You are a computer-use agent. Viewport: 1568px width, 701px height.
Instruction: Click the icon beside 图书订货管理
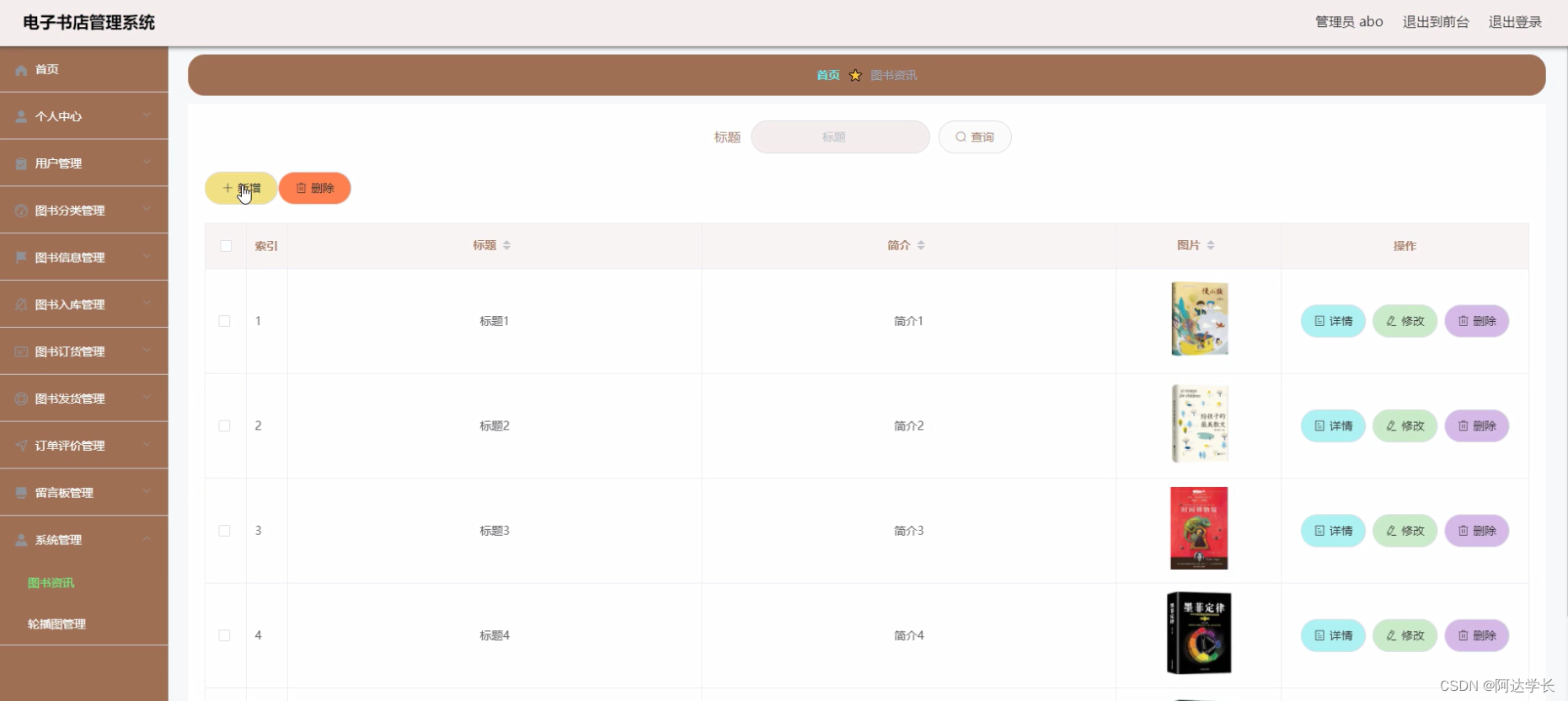tap(21, 352)
